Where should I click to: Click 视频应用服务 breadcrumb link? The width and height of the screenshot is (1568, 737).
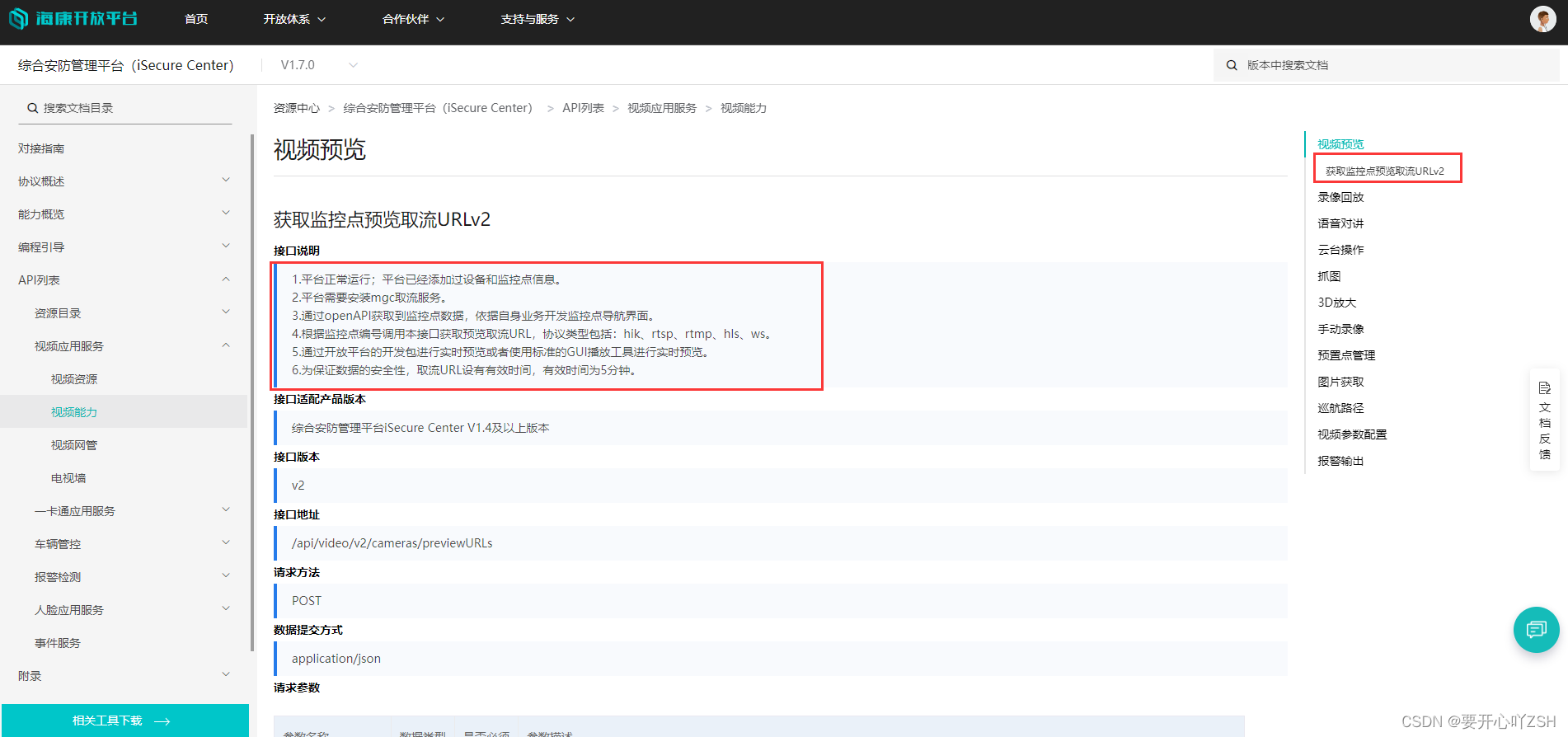coord(662,108)
